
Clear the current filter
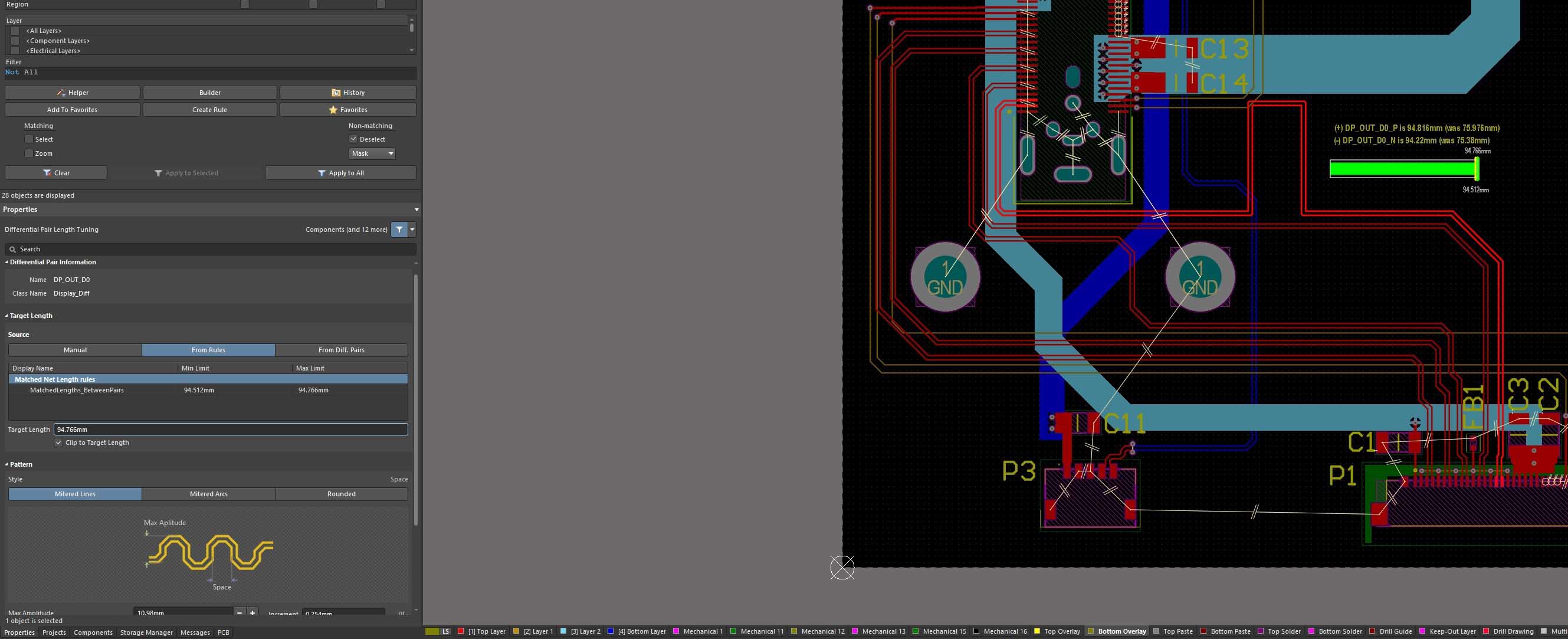coord(56,173)
